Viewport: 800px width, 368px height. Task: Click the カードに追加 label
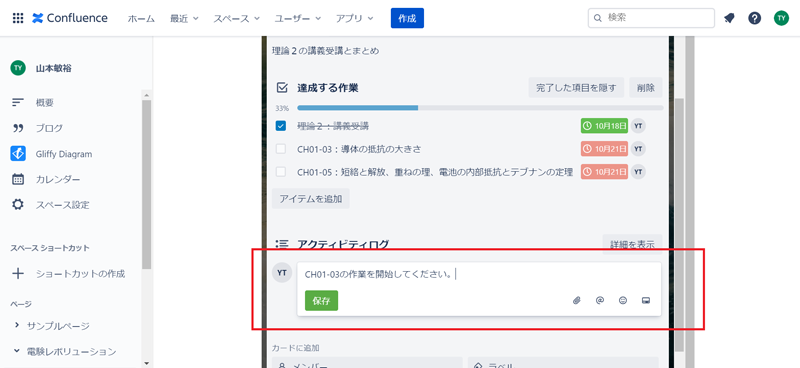(296, 348)
